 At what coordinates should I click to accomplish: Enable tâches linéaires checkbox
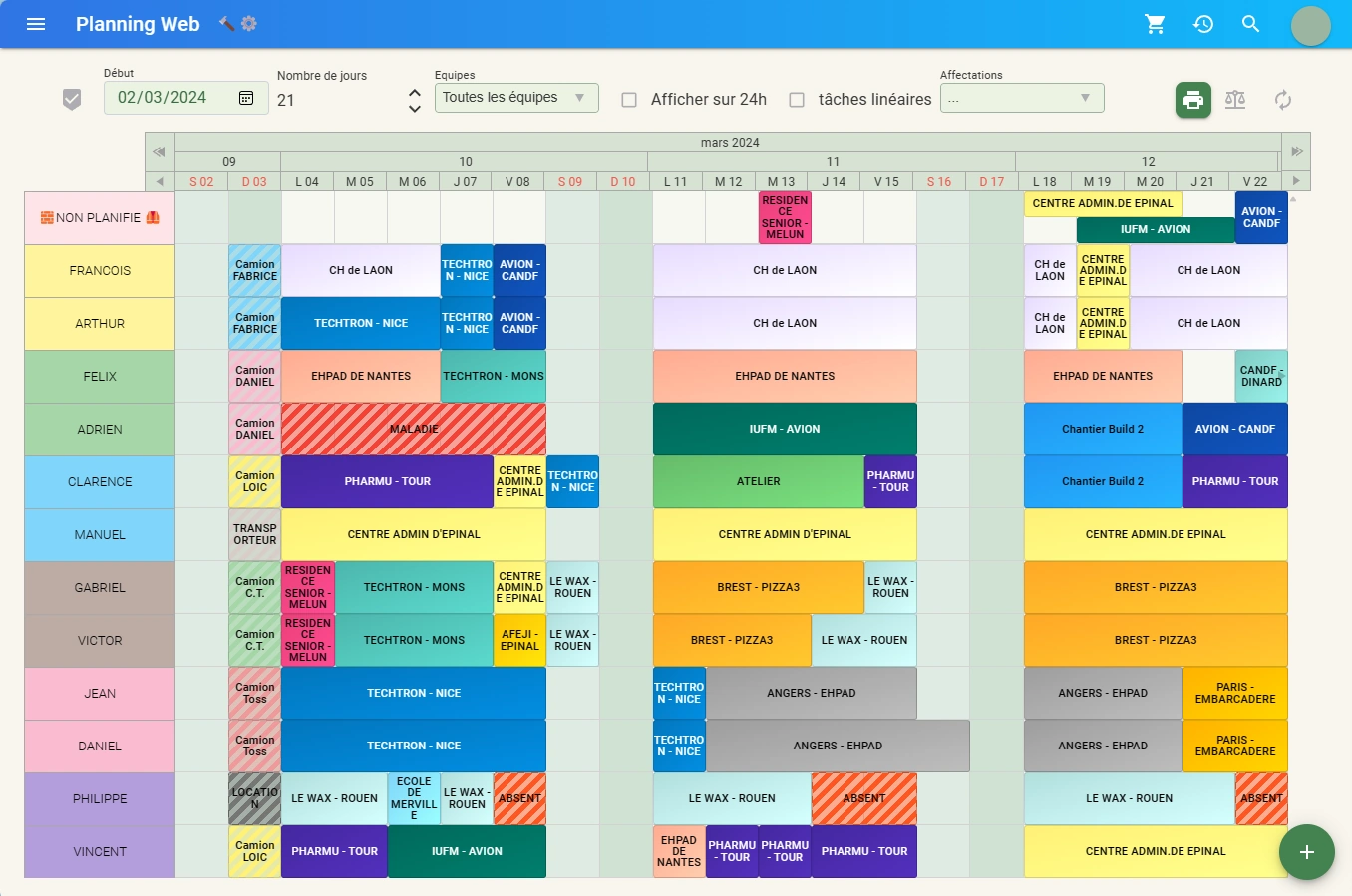pyautogui.click(x=797, y=100)
